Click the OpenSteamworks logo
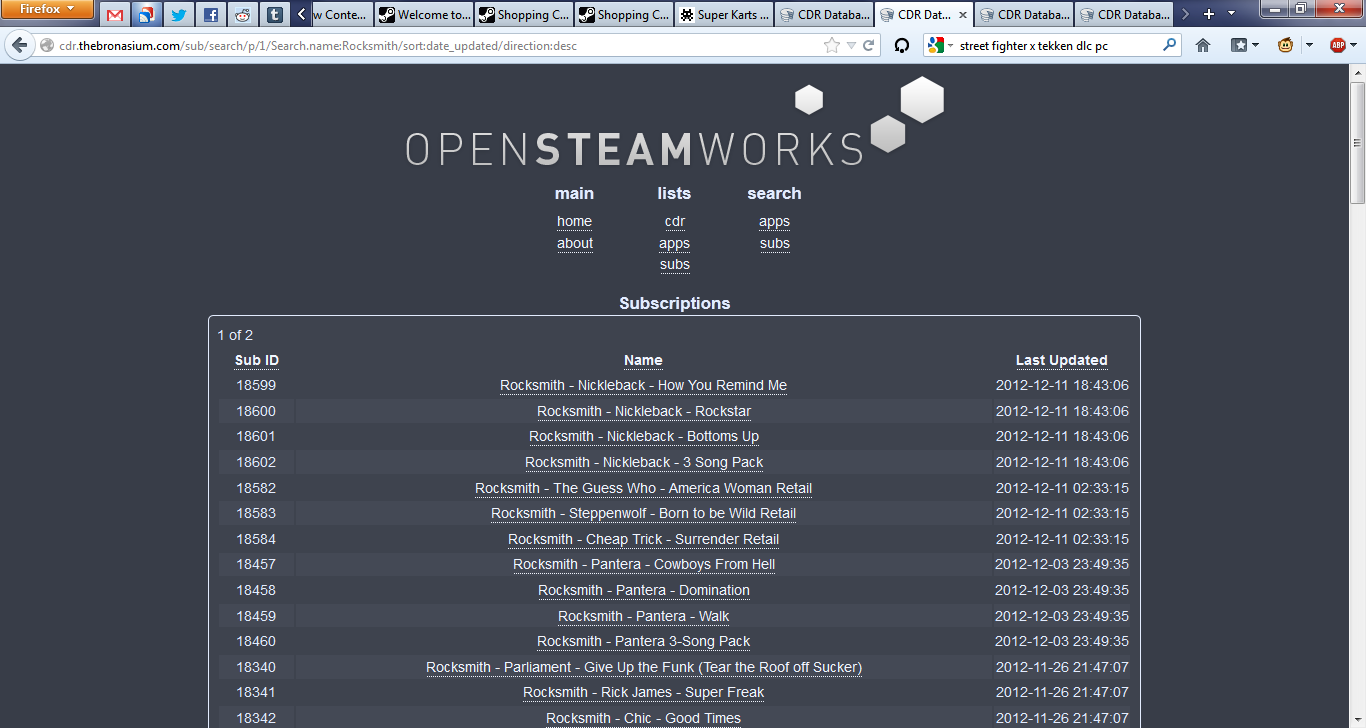1366x728 pixels. pyautogui.click(x=675, y=122)
